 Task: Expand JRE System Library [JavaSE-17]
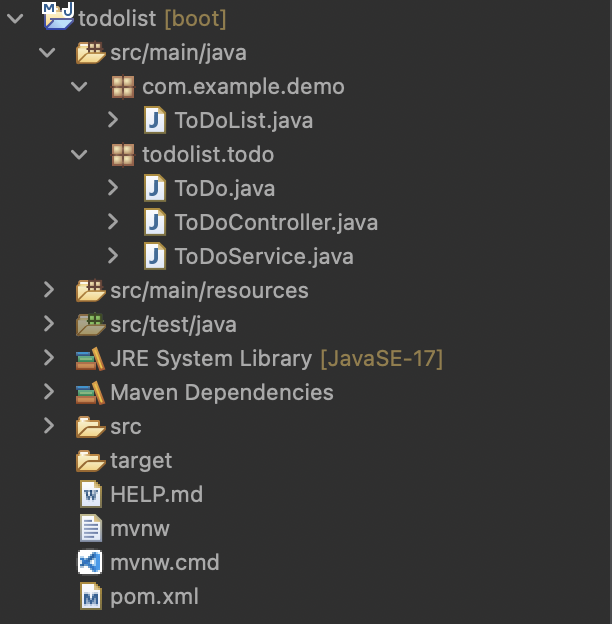click(x=49, y=358)
